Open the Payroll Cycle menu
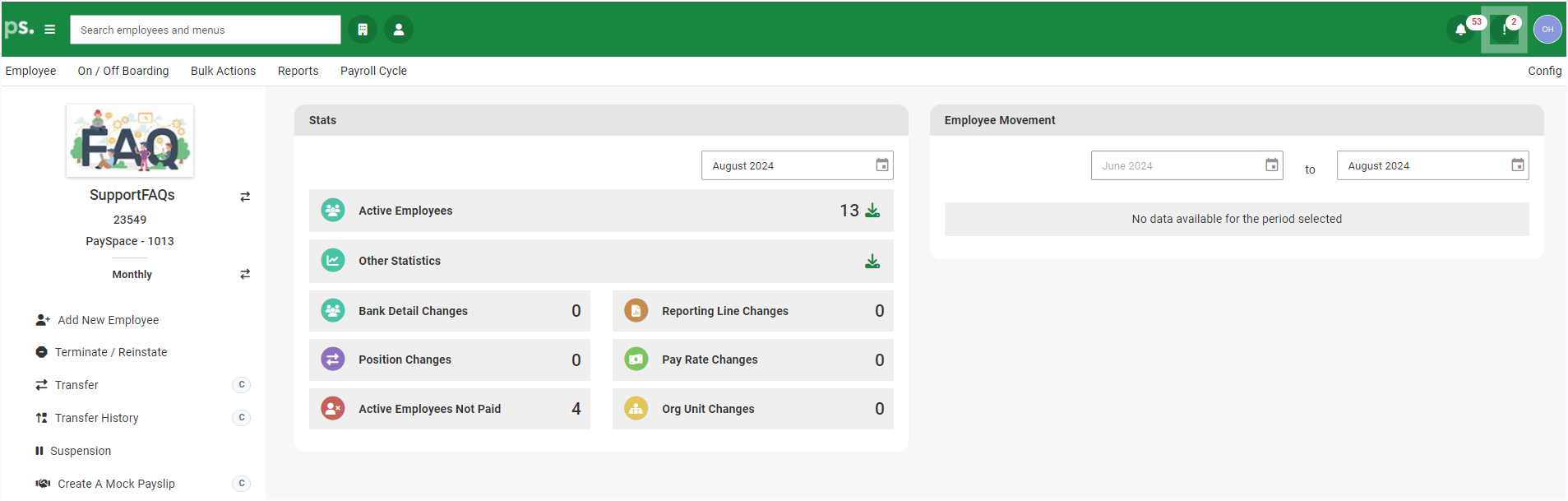The image size is (1568, 501). point(373,71)
